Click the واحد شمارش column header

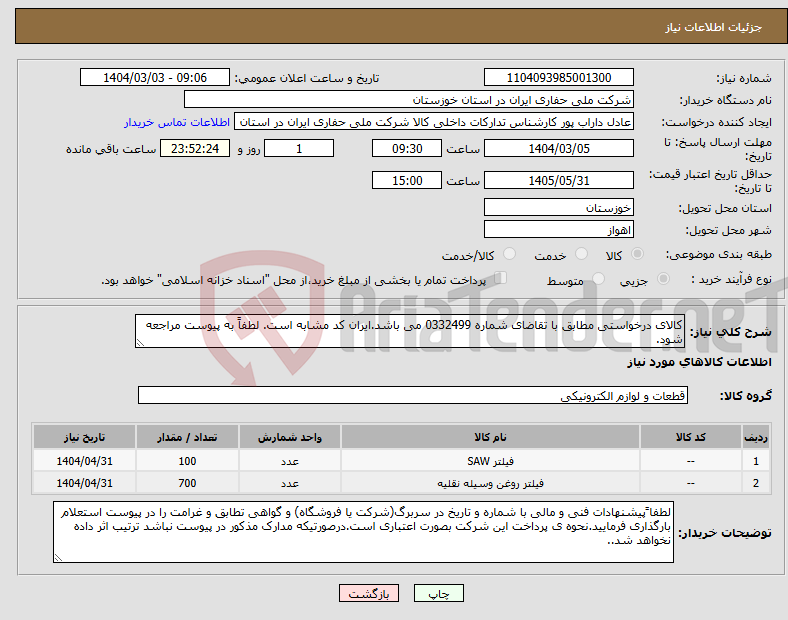[x=289, y=437]
